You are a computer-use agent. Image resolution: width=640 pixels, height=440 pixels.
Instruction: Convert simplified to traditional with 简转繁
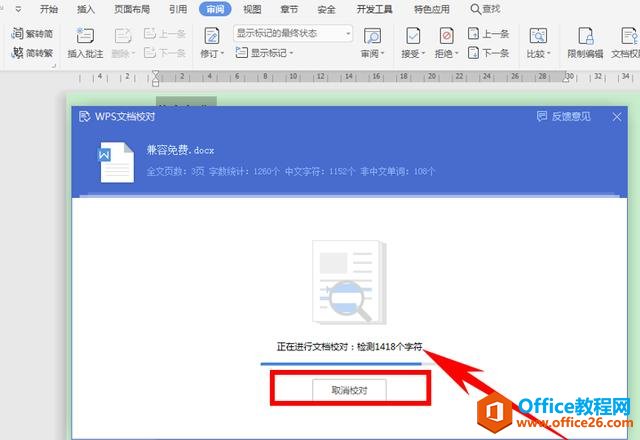coord(33,53)
